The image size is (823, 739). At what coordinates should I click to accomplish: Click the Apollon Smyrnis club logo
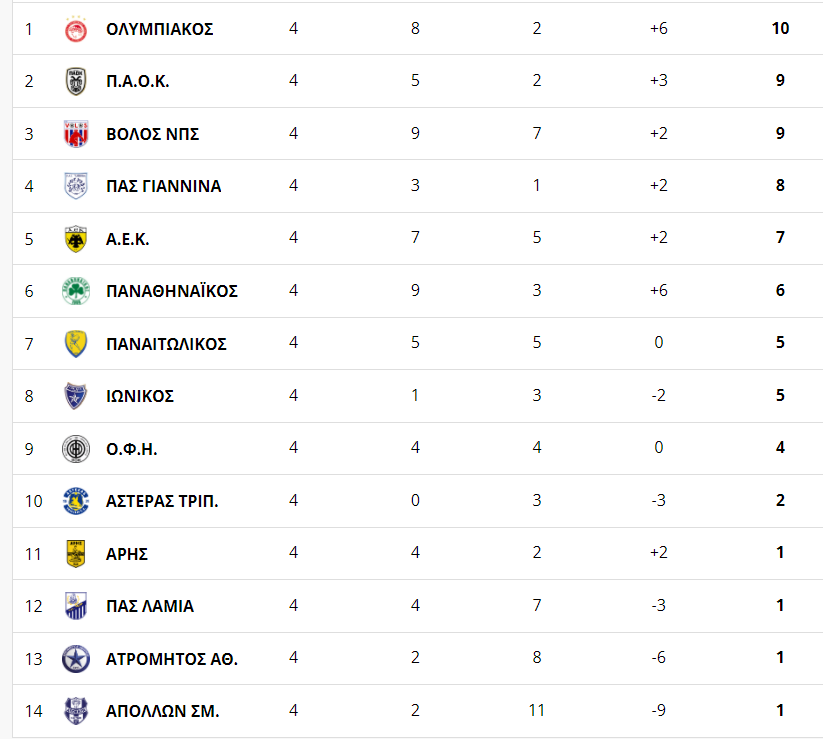(76, 711)
